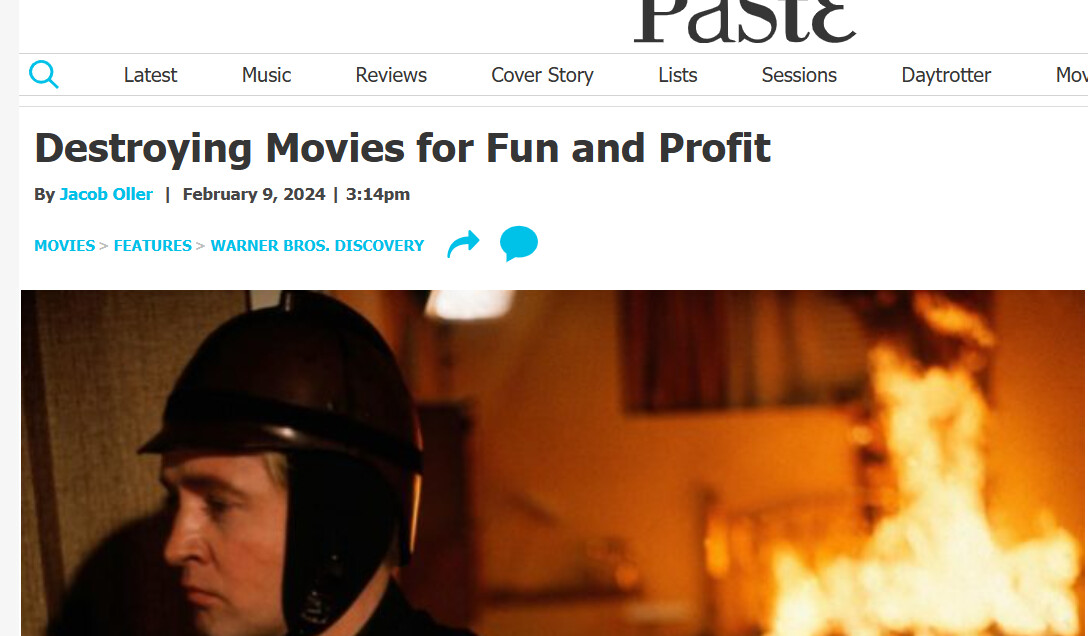
Task: Open the Reviews nav item
Action: click(391, 75)
